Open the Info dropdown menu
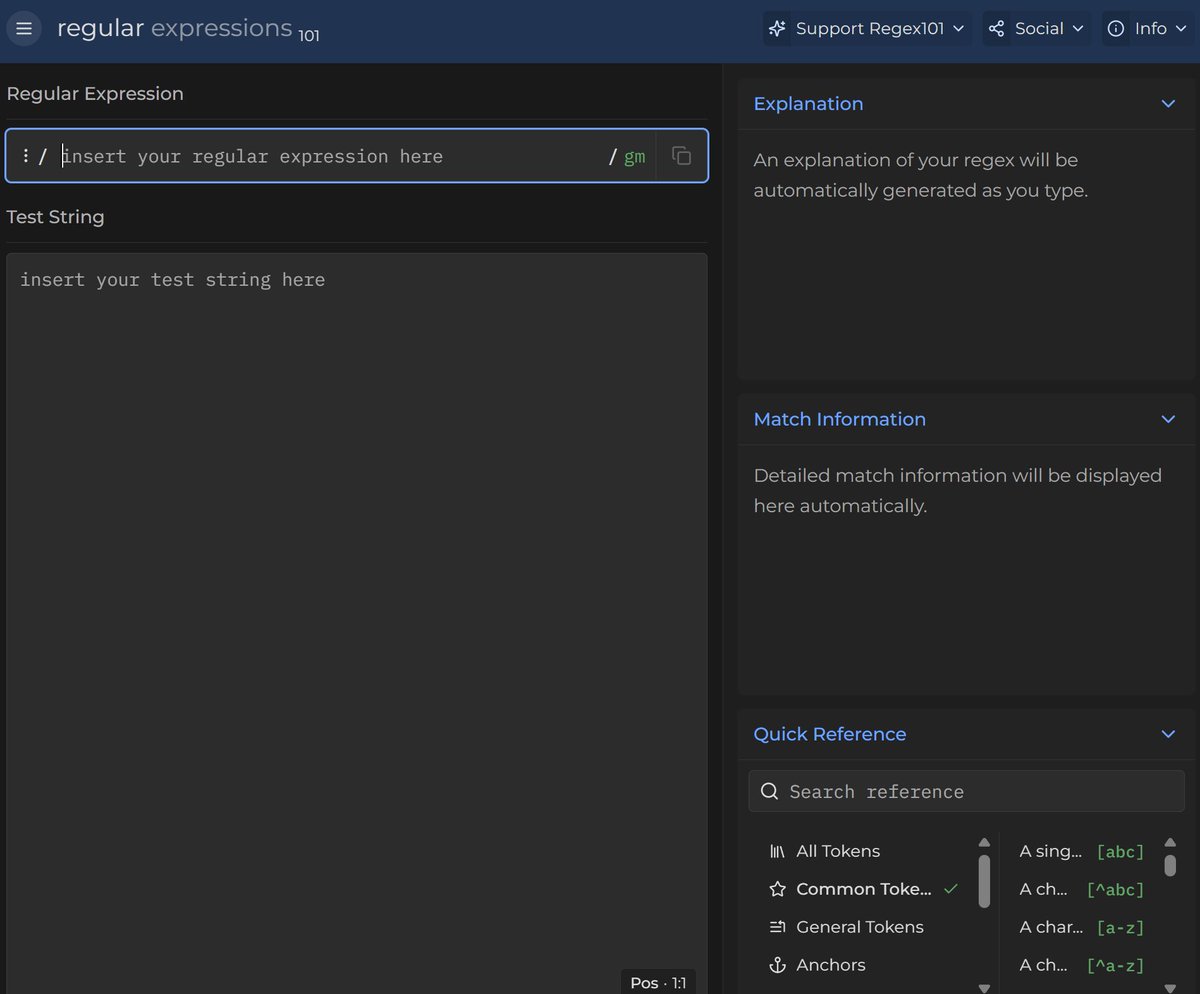Screen dimensions: 1200x994 [1150, 29]
